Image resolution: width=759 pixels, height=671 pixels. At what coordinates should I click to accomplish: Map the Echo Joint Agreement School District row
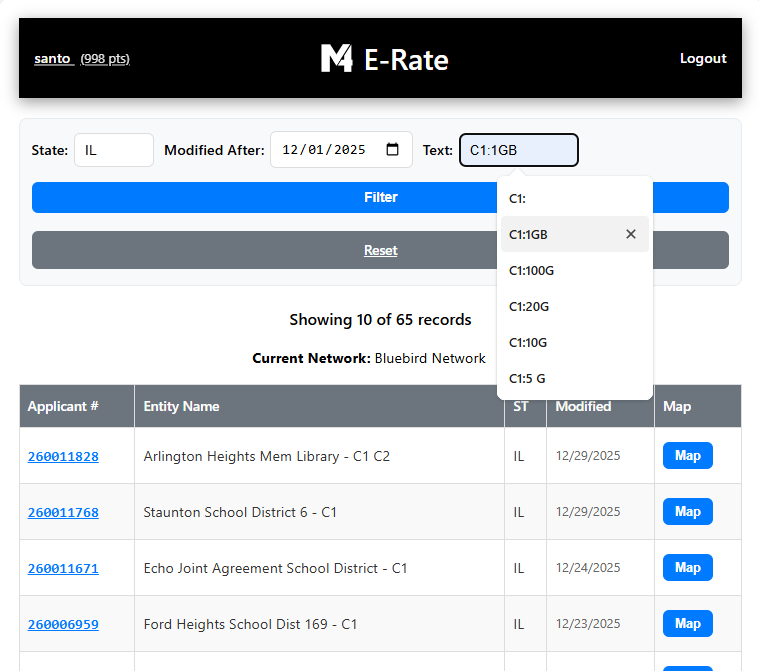(x=687, y=567)
